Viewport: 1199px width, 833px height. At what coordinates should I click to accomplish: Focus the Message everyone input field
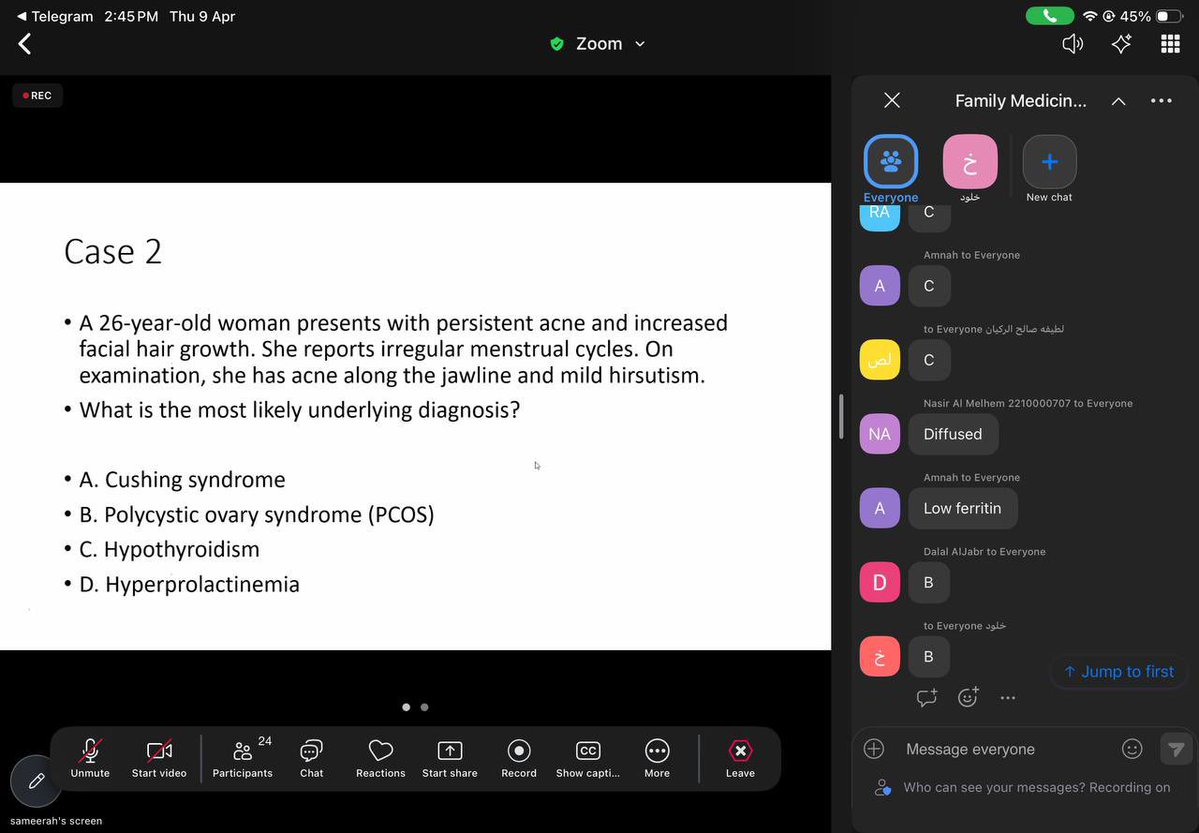coord(1005,749)
